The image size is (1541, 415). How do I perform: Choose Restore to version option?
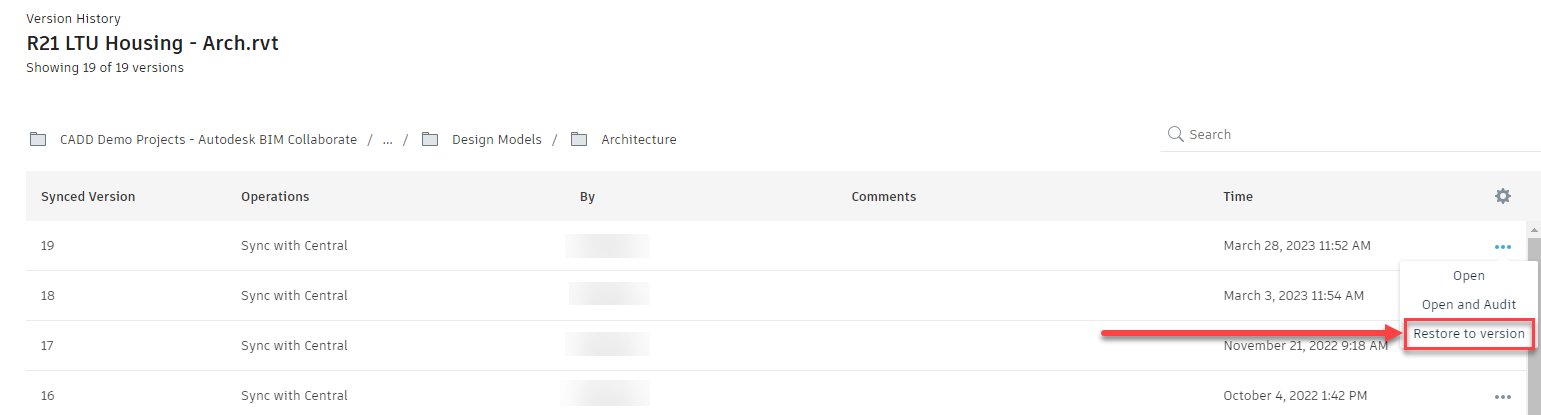coord(1468,334)
